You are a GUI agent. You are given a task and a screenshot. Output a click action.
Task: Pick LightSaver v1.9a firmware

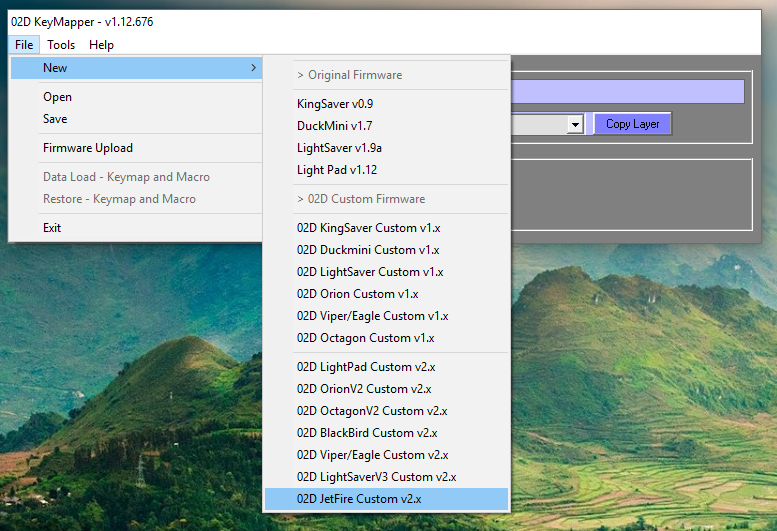coord(339,148)
